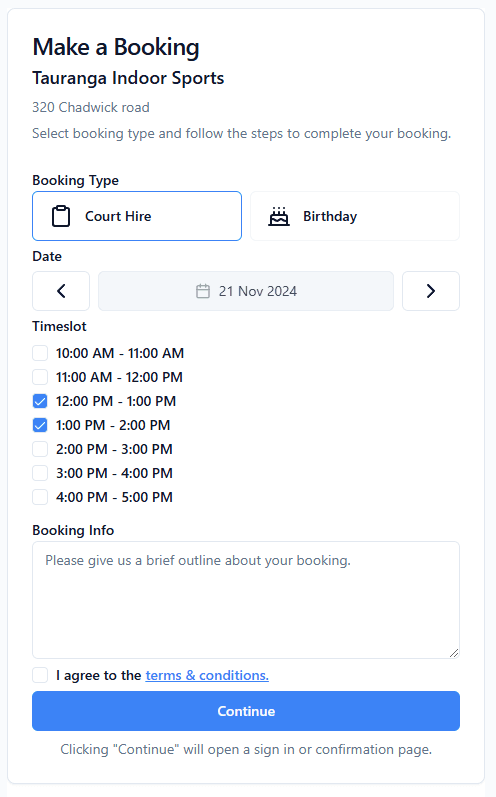Go to previous day with left chevron
This screenshot has width=496, height=797.
tap(61, 291)
